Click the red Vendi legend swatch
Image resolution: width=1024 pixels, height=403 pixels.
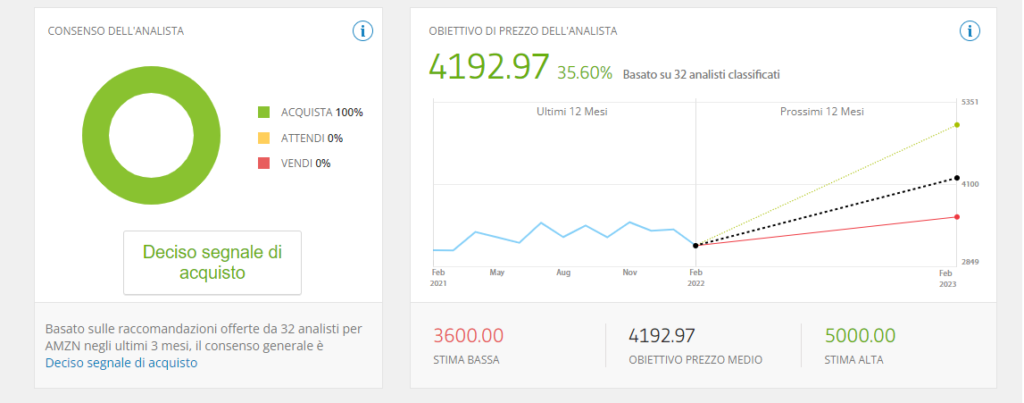[264, 163]
